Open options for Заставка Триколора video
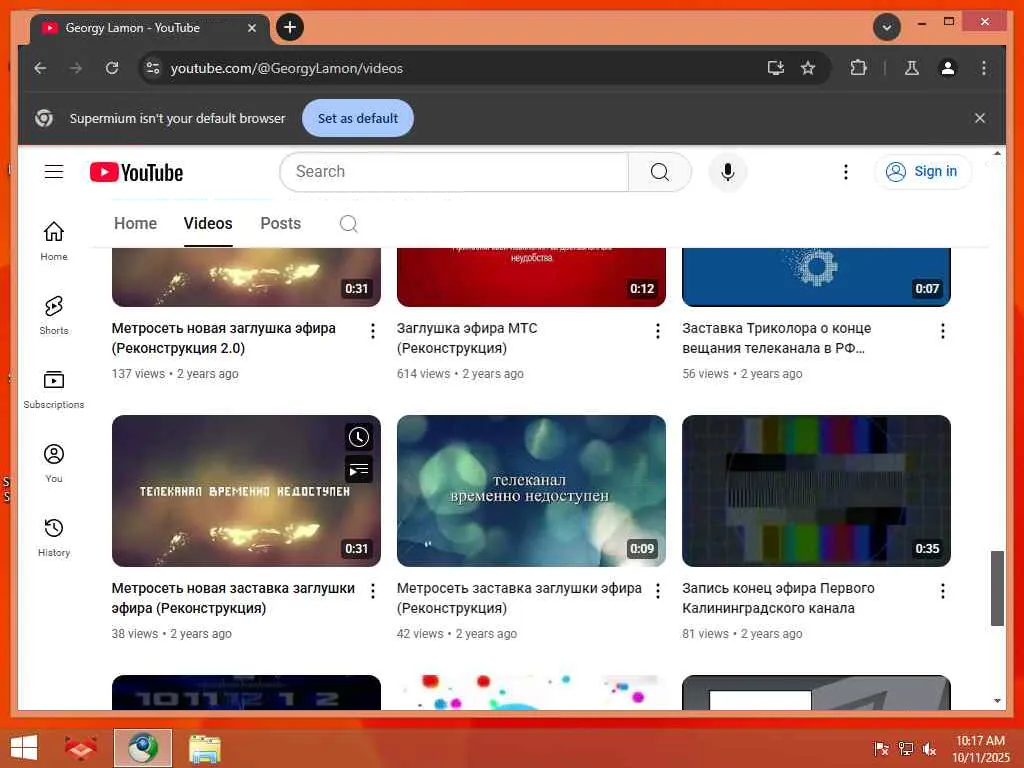The image size is (1024, 768). point(942,331)
